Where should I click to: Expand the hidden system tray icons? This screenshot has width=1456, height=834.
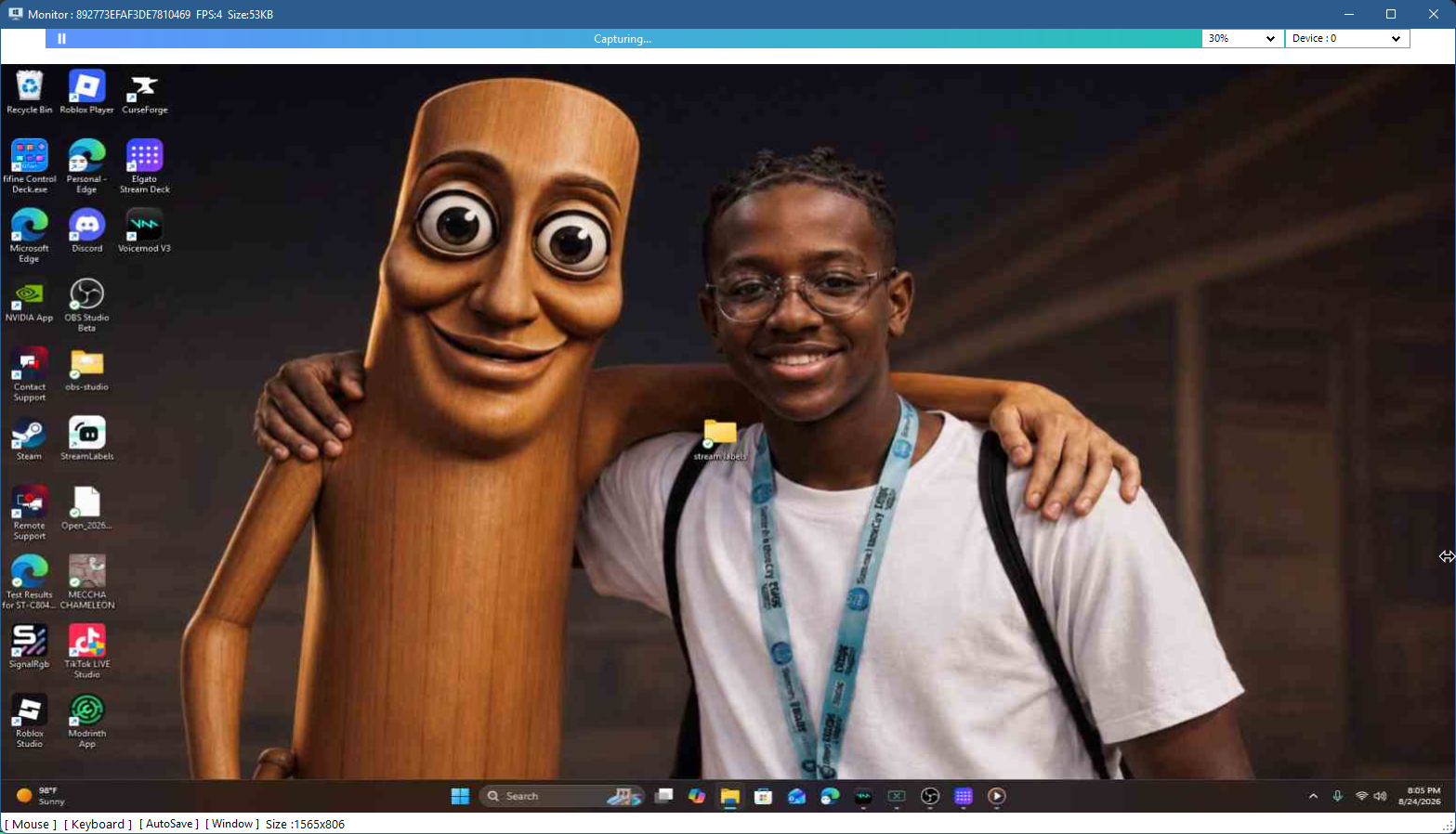(x=1313, y=796)
